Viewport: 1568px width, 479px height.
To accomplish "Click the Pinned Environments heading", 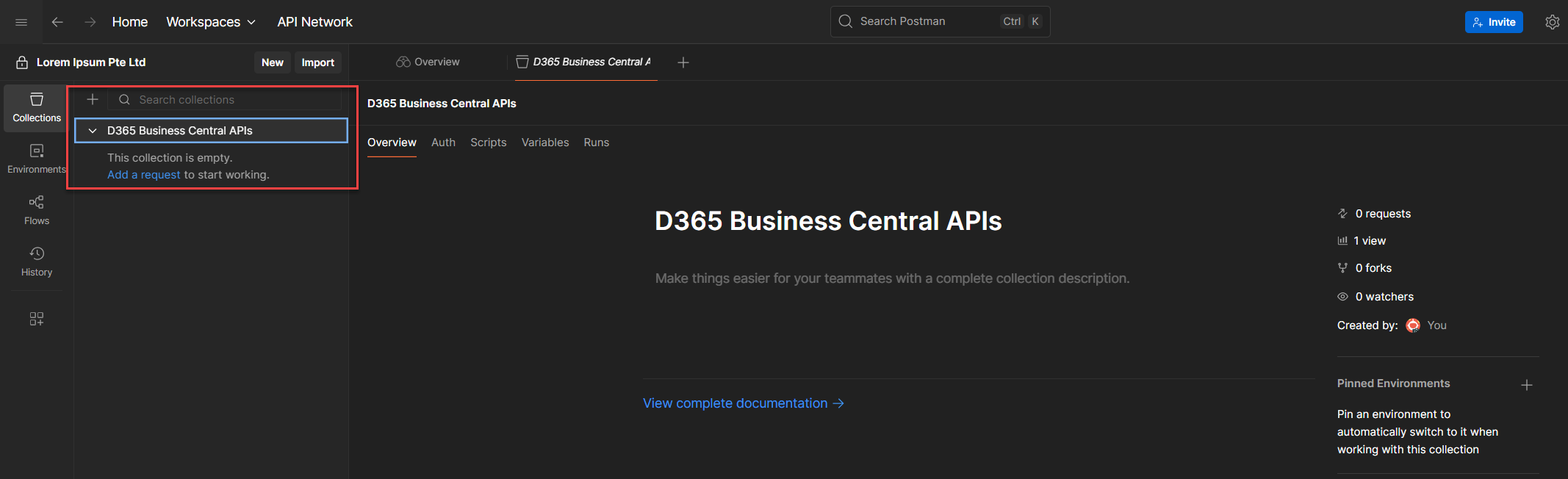I will tap(1393, 383).
